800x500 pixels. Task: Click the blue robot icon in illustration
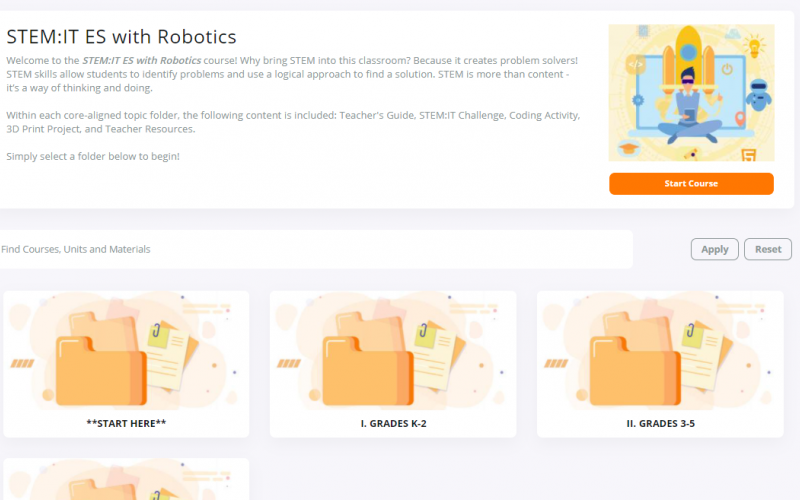point(759,95)
